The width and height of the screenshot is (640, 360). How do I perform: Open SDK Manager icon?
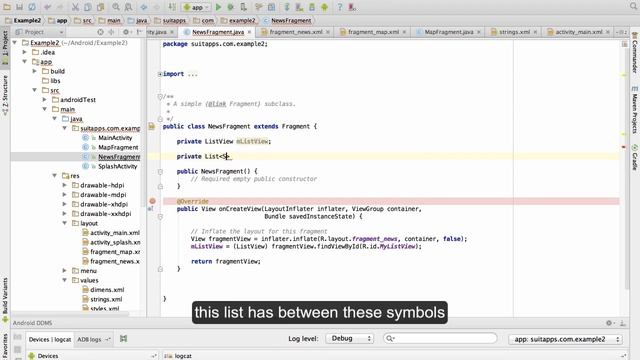click(x=312, y=7)
